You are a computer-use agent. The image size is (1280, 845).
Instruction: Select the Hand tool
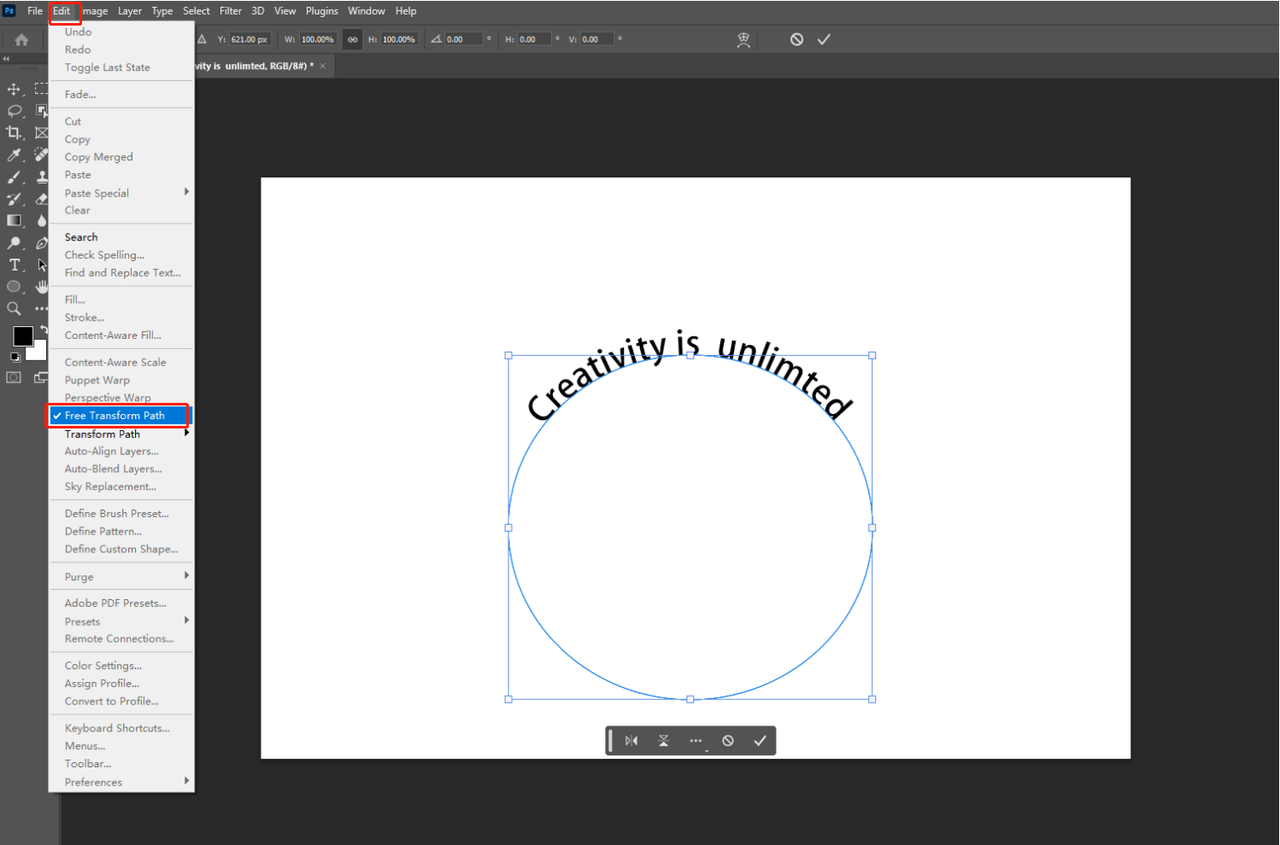(40, 287)
